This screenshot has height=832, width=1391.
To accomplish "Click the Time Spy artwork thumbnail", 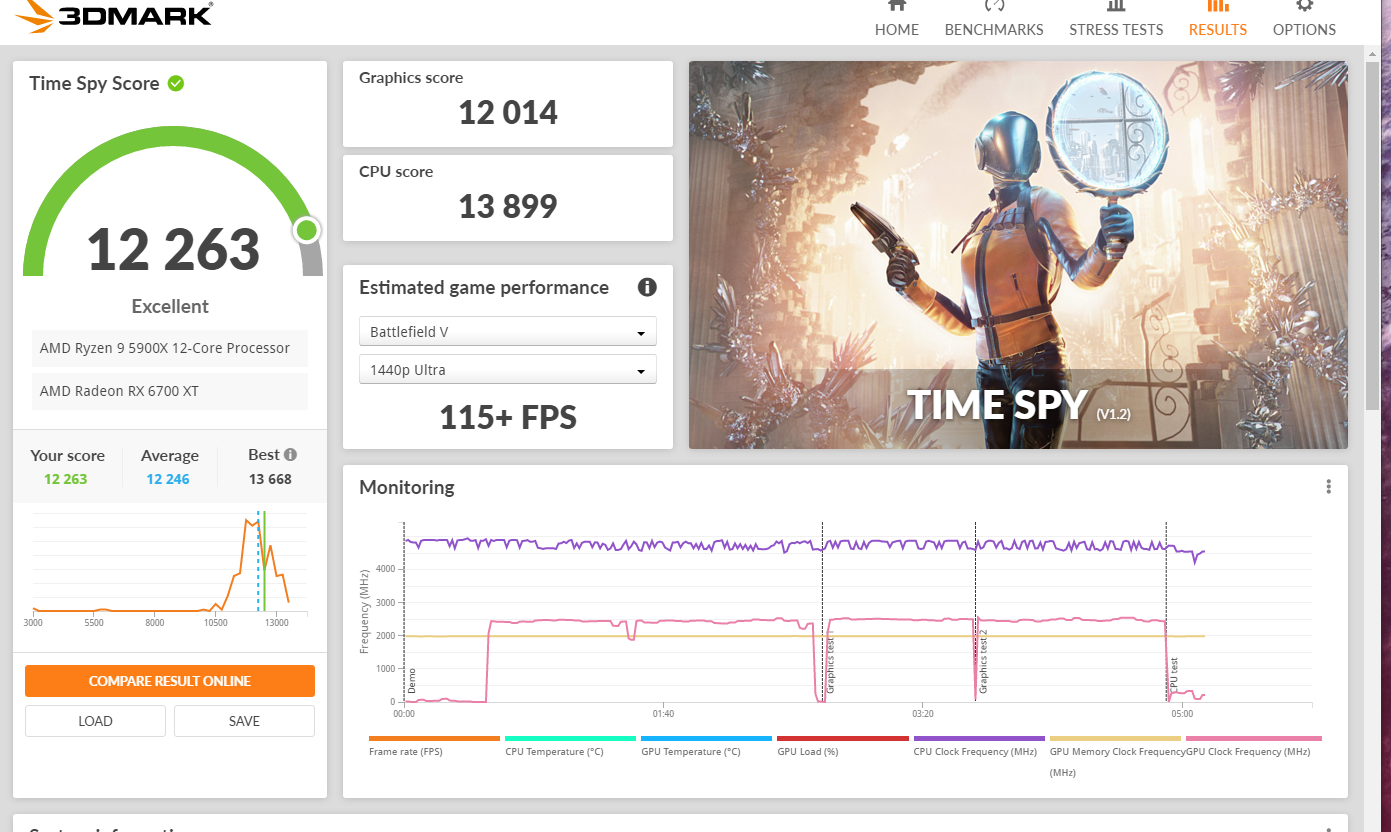I will pyautogui.click(x=1018, y=255).
